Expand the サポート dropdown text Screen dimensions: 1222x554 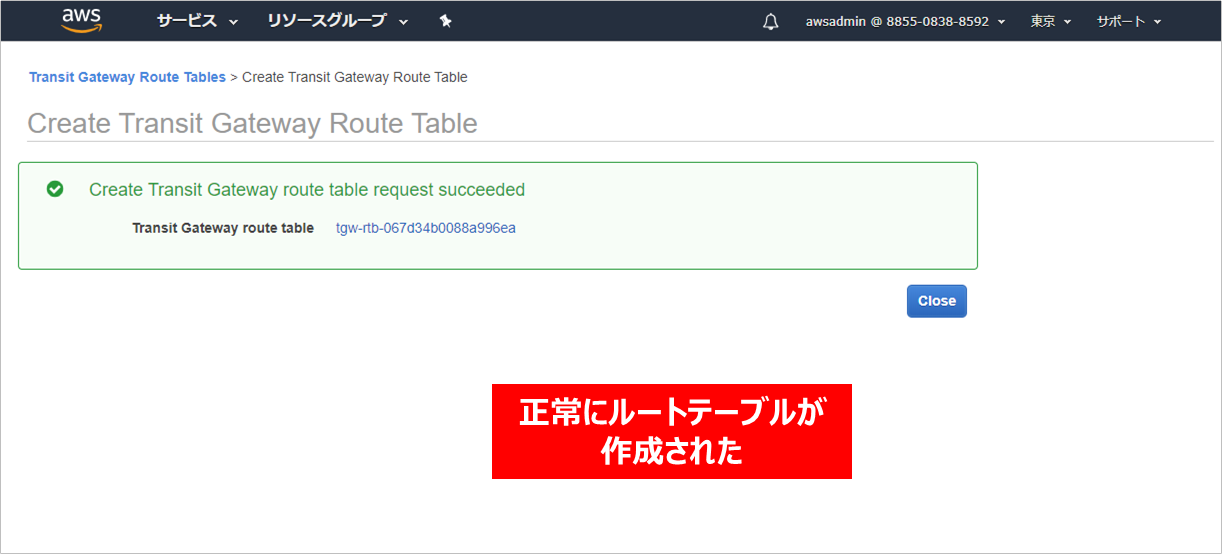pyautogui.click(x=1120, y=21)
